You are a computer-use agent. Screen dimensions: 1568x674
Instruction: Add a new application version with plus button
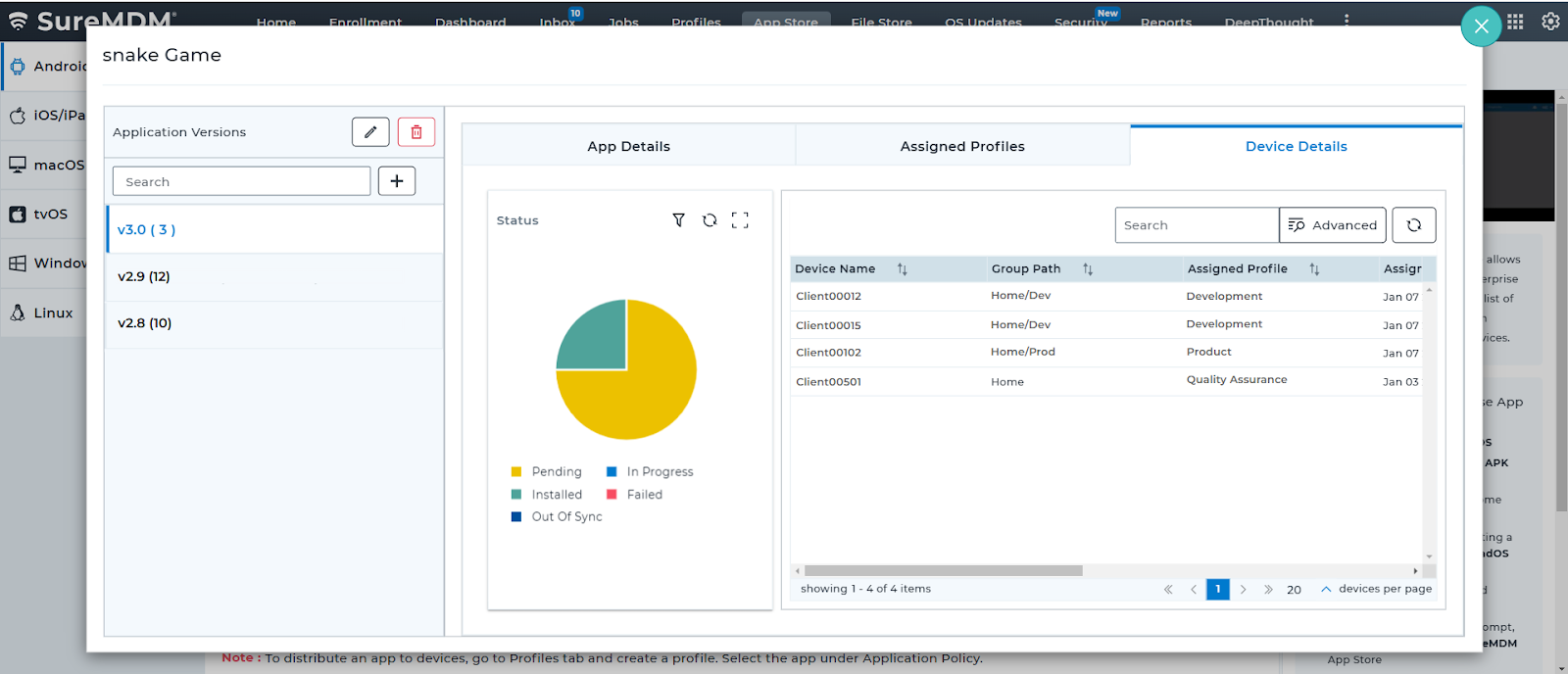(397, 181)
